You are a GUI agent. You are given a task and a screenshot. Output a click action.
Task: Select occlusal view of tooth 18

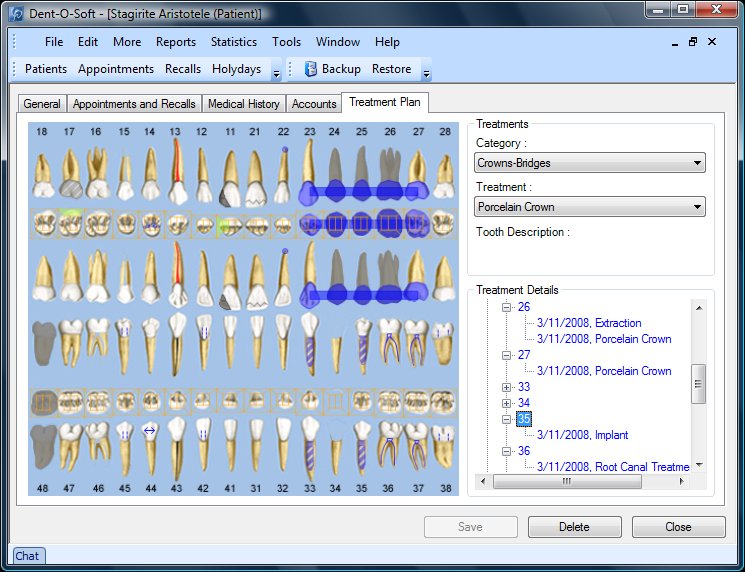(43, 223)
